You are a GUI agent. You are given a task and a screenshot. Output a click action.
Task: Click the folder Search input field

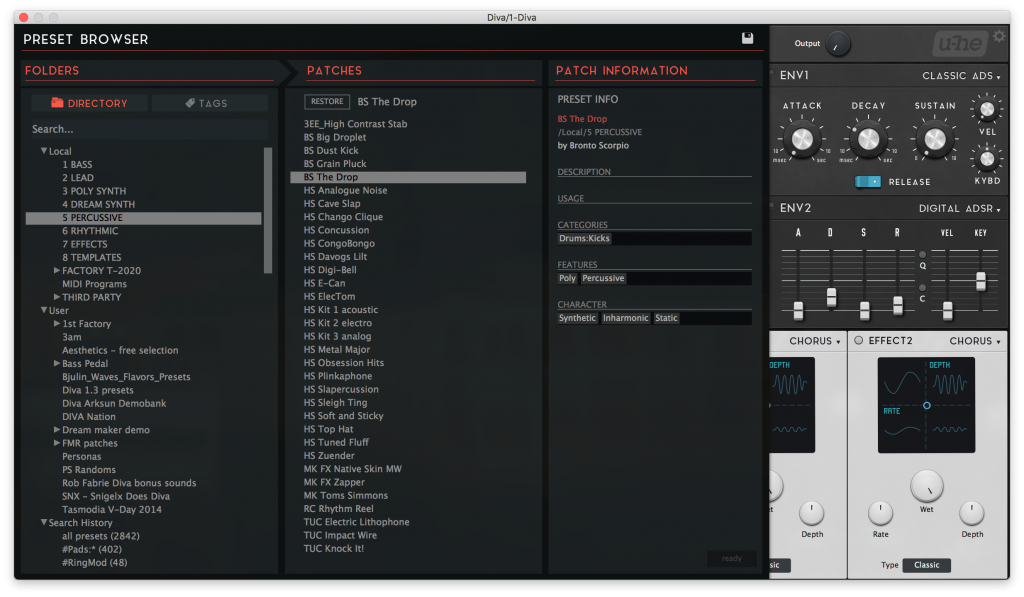point(147,129)
